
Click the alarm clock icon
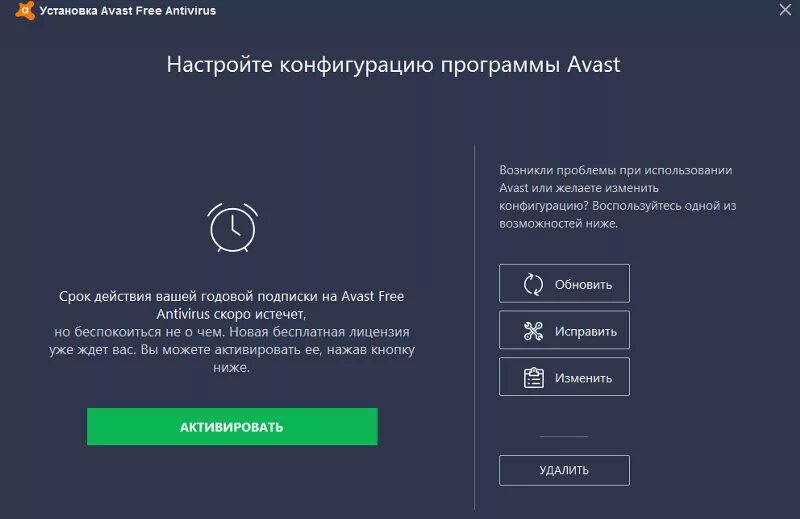pyautogui.click(x=233, y=228)
